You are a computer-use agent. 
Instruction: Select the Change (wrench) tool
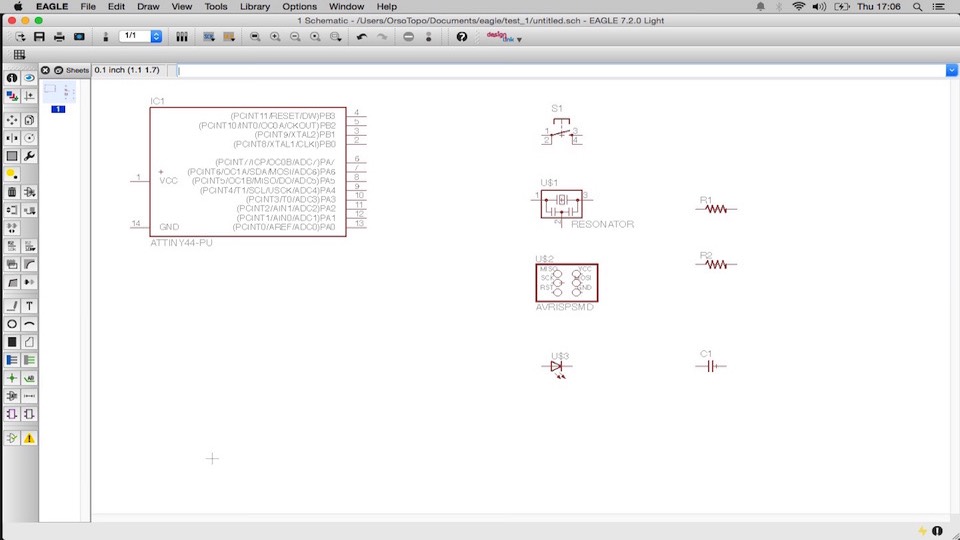click(x=29, y=156)
